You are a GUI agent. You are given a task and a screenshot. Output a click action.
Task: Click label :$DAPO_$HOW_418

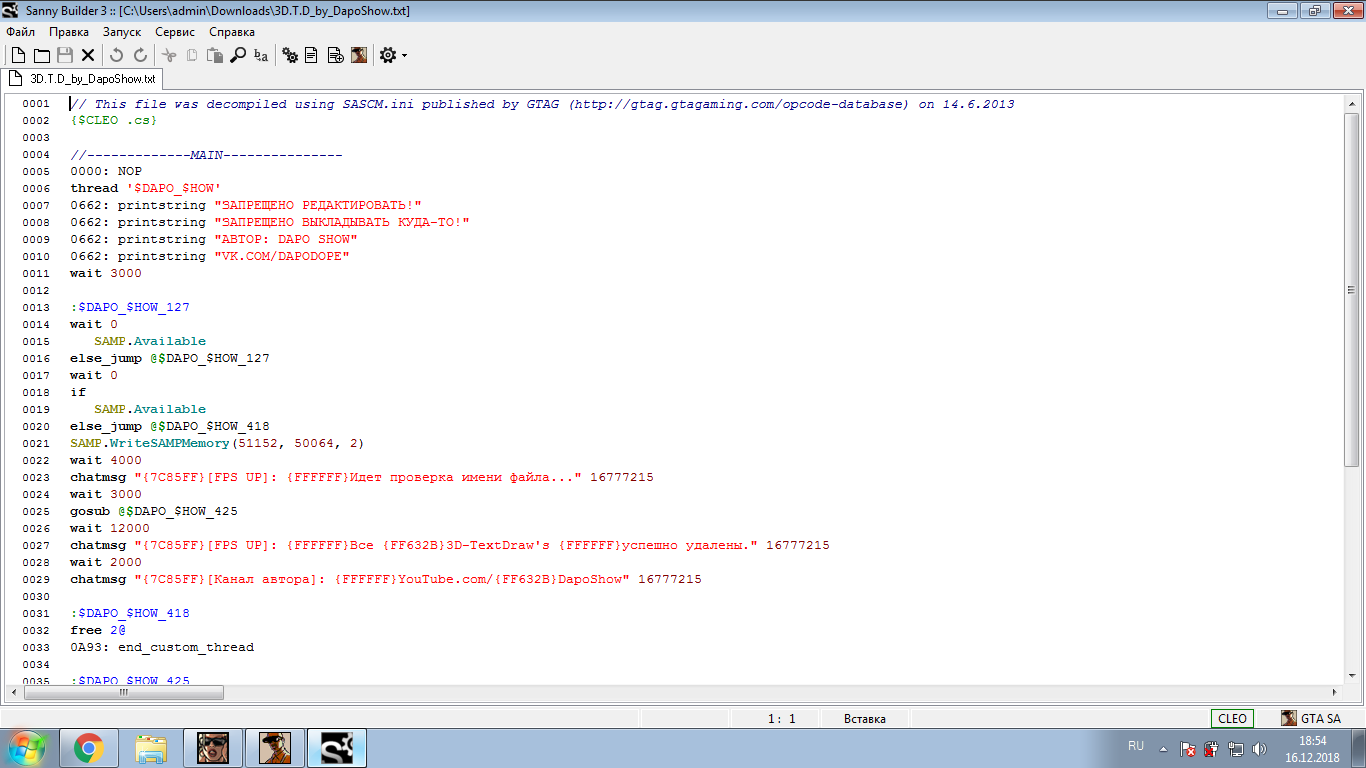[x=130, y=613]
